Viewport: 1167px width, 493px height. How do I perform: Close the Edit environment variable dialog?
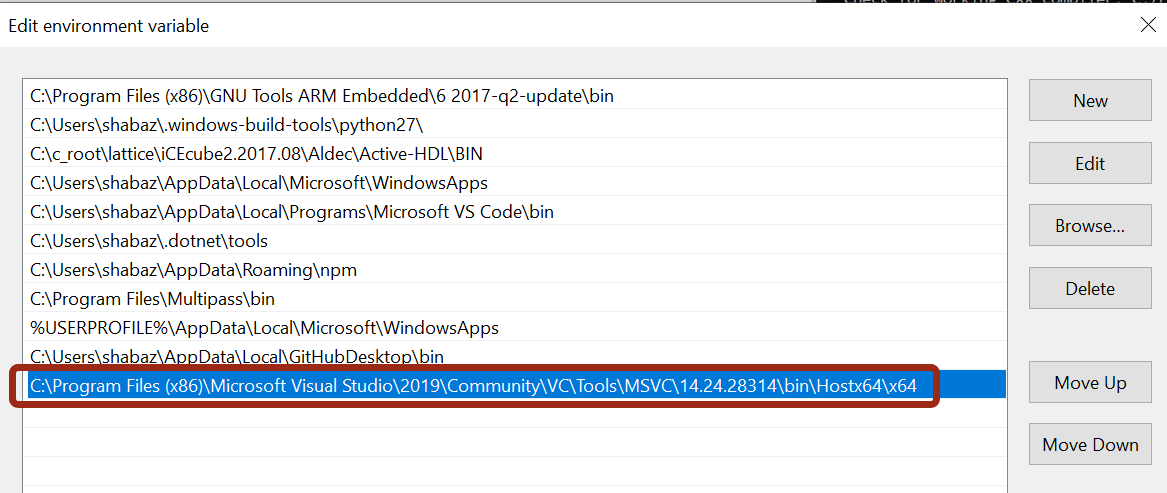tap(1148, 25)
